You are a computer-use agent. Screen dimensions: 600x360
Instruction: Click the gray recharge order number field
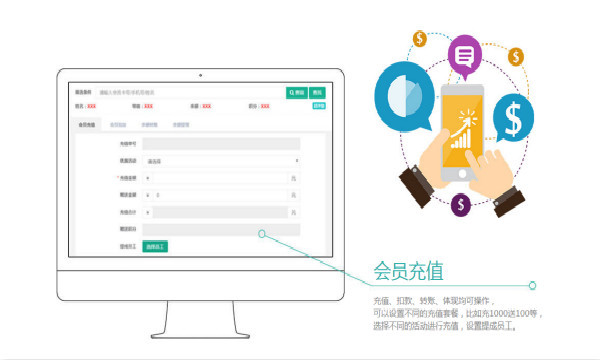tap(221, 144)
